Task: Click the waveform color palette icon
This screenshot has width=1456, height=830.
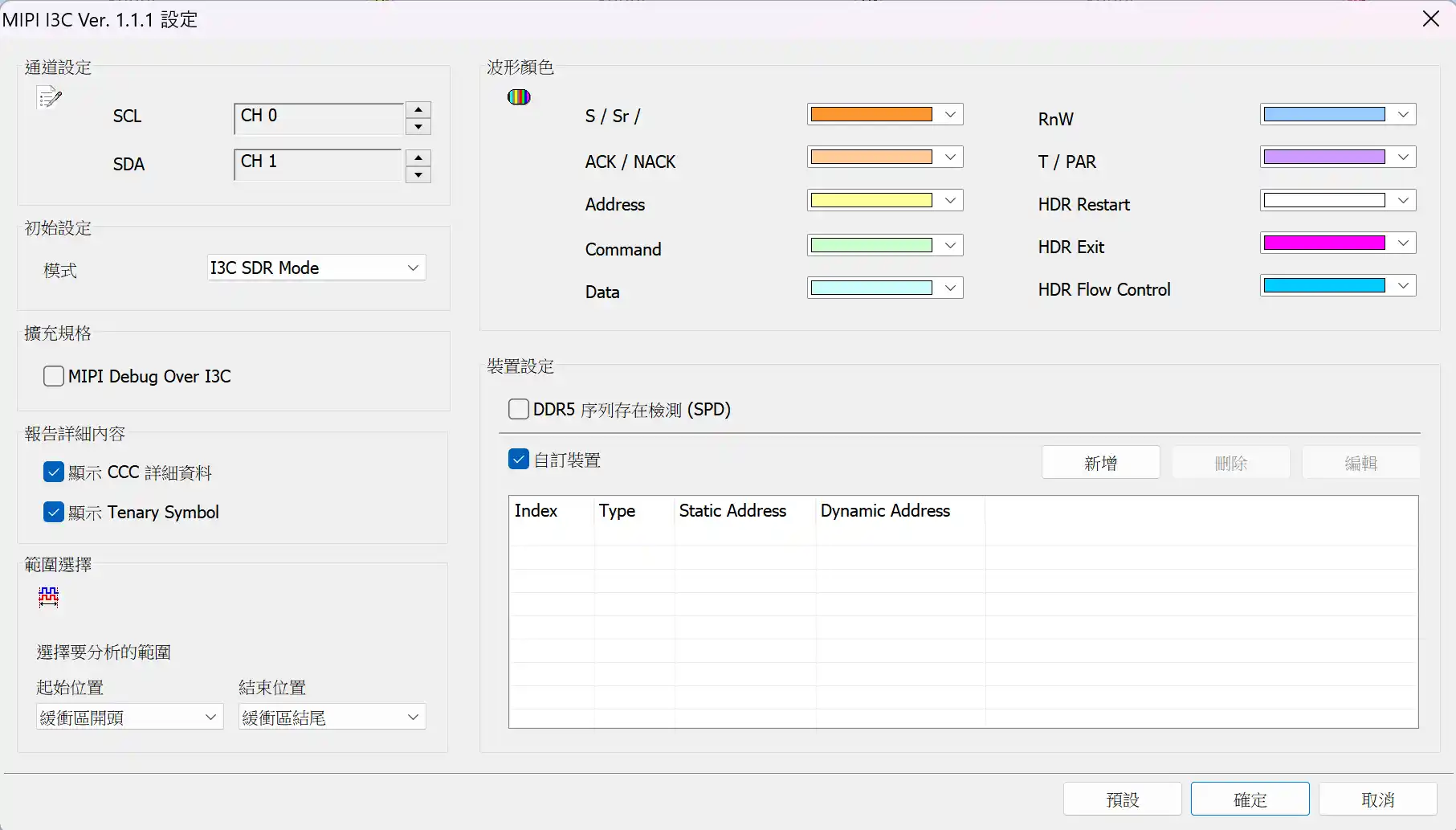Action: [519, 97]
